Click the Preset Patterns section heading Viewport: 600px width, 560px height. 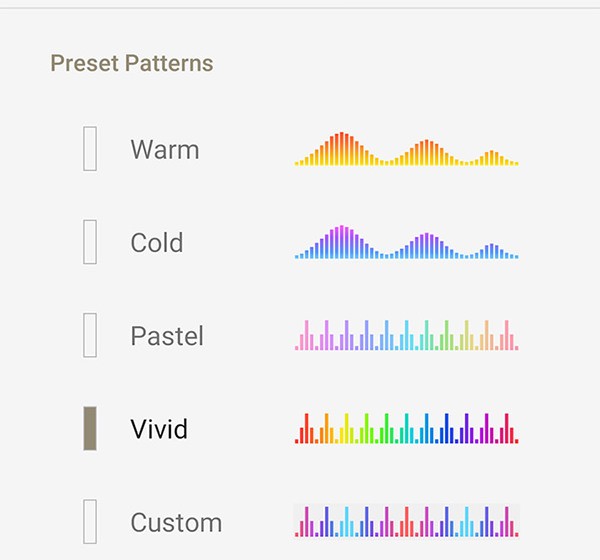(x=132, y=64)
